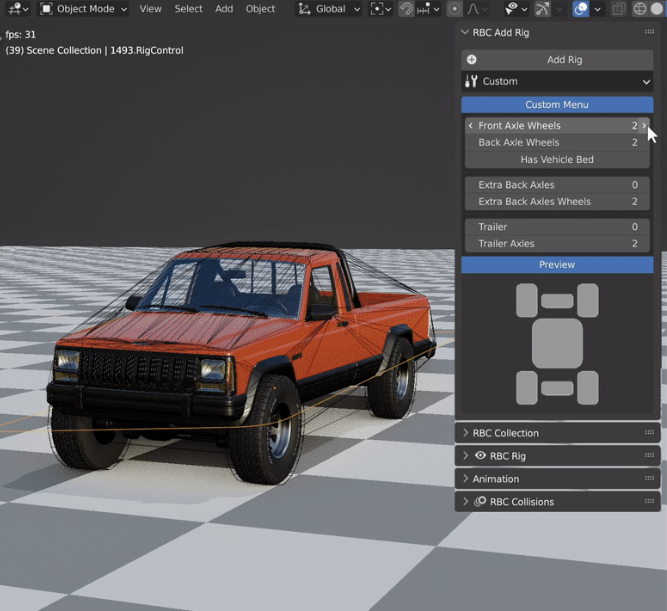This screenshot has width=667, height=611.
Task: Decrease Front Axle Wheels with left arrow
Action: (470, 126)
